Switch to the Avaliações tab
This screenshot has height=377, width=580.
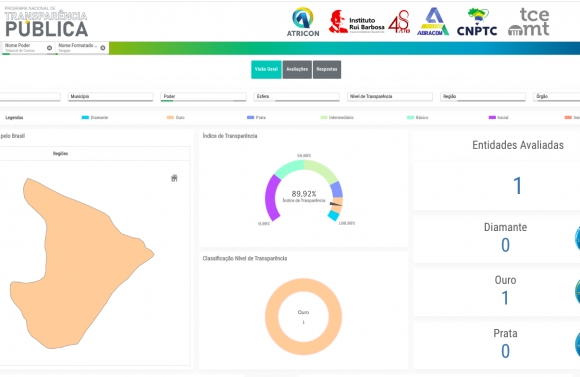(297, 70)
